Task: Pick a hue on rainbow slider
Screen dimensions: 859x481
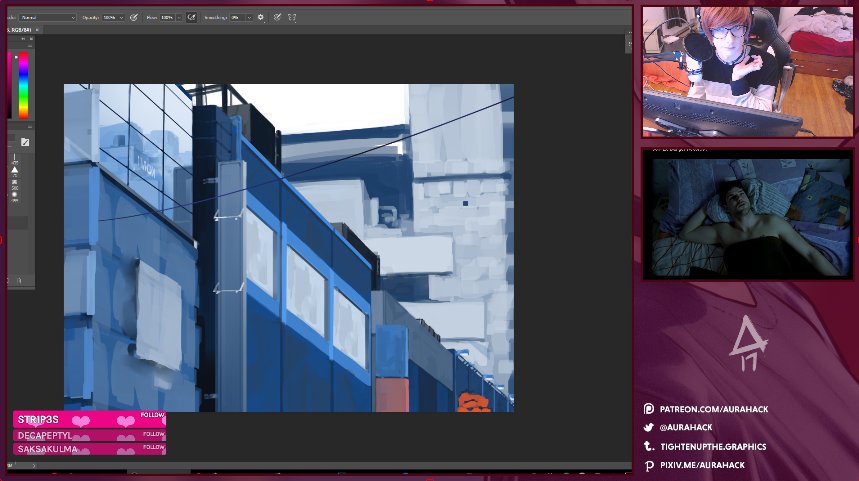Action: tap(24, 85)
